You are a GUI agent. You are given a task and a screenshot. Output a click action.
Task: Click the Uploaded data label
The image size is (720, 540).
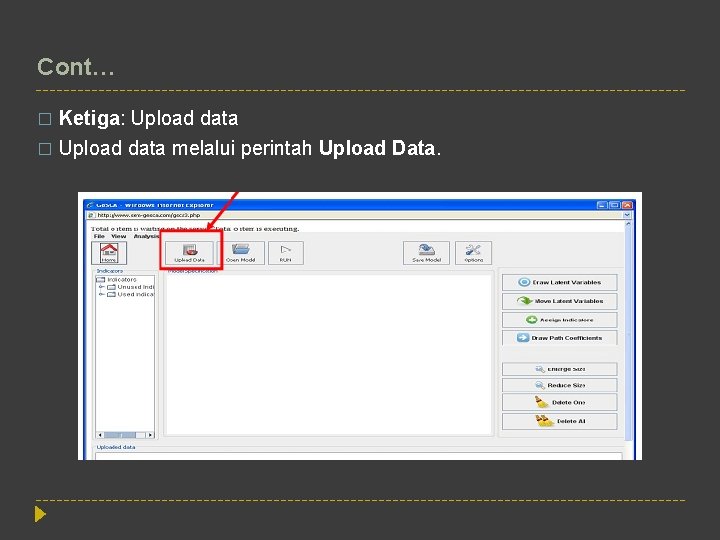(116, 447)
